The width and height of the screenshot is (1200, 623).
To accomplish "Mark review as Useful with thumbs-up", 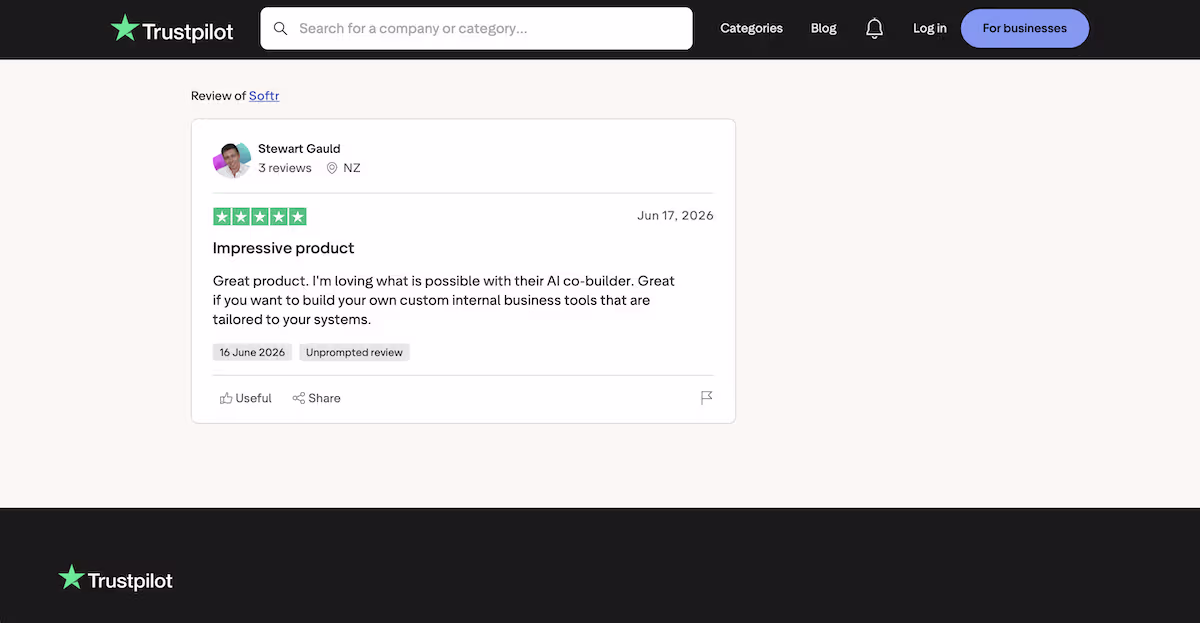I will tap(246, 398).
